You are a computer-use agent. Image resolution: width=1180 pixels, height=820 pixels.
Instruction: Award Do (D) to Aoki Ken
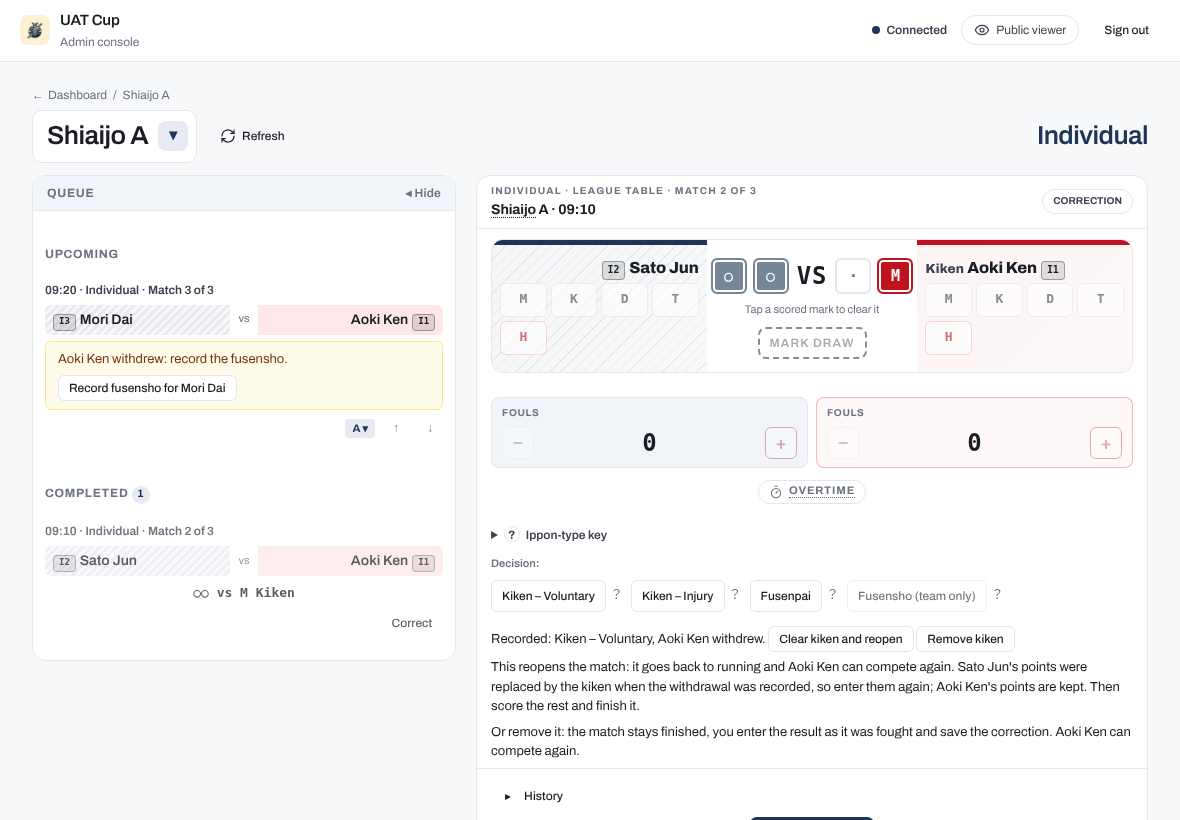(1050, 299)
